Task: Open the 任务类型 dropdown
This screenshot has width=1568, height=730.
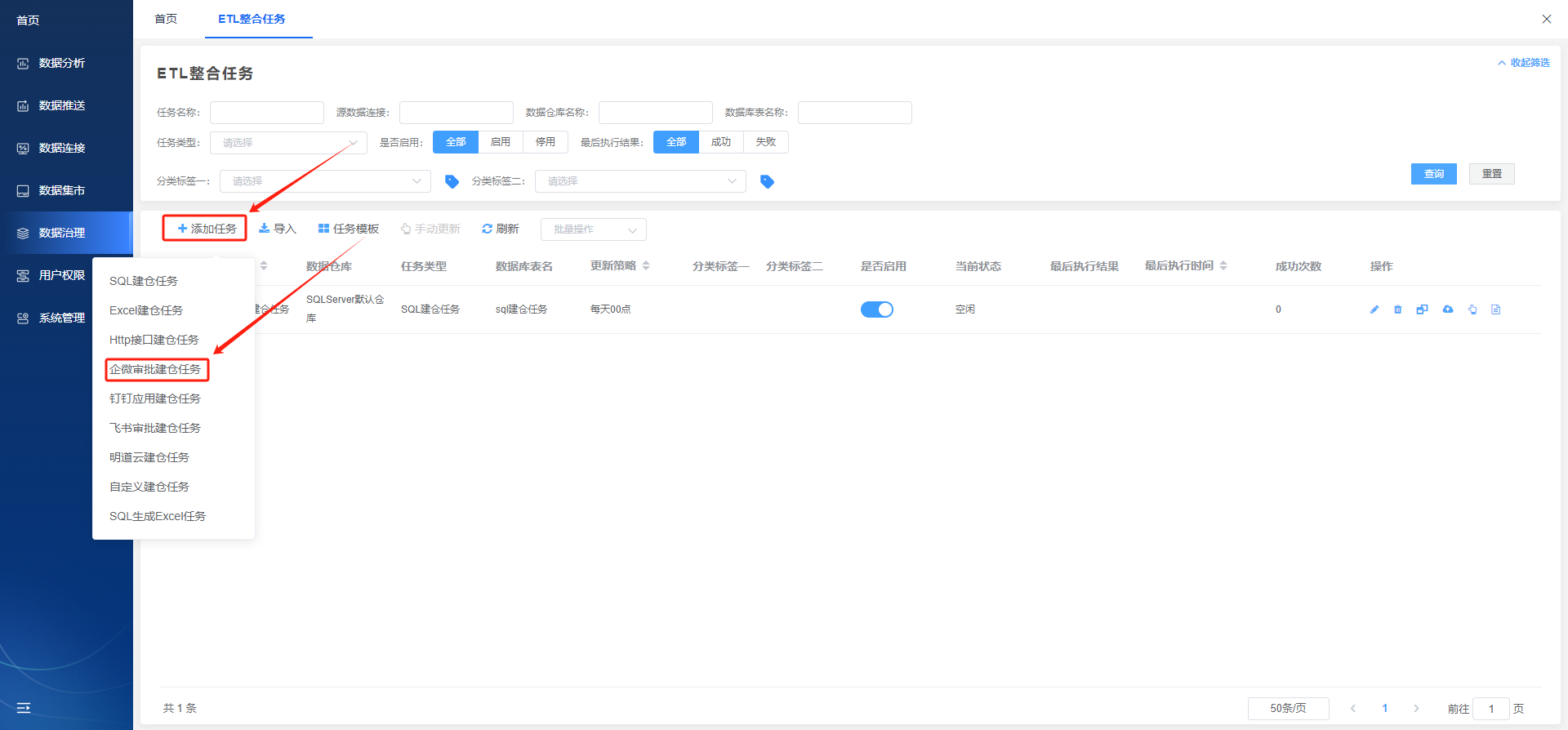Action: click(288, 143)
